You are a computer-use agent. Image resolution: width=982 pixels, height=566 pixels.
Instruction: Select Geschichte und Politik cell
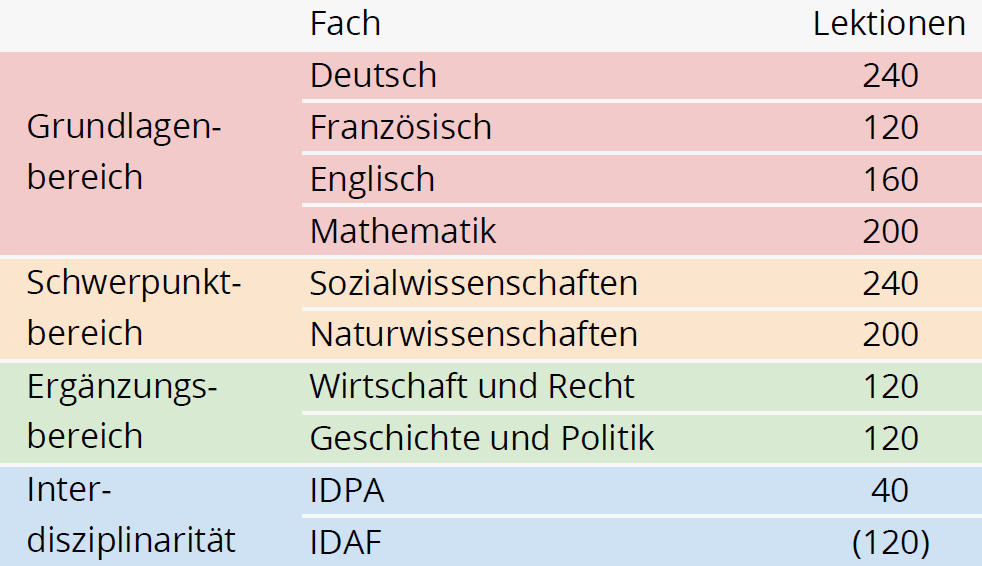[x=482, y=438]
